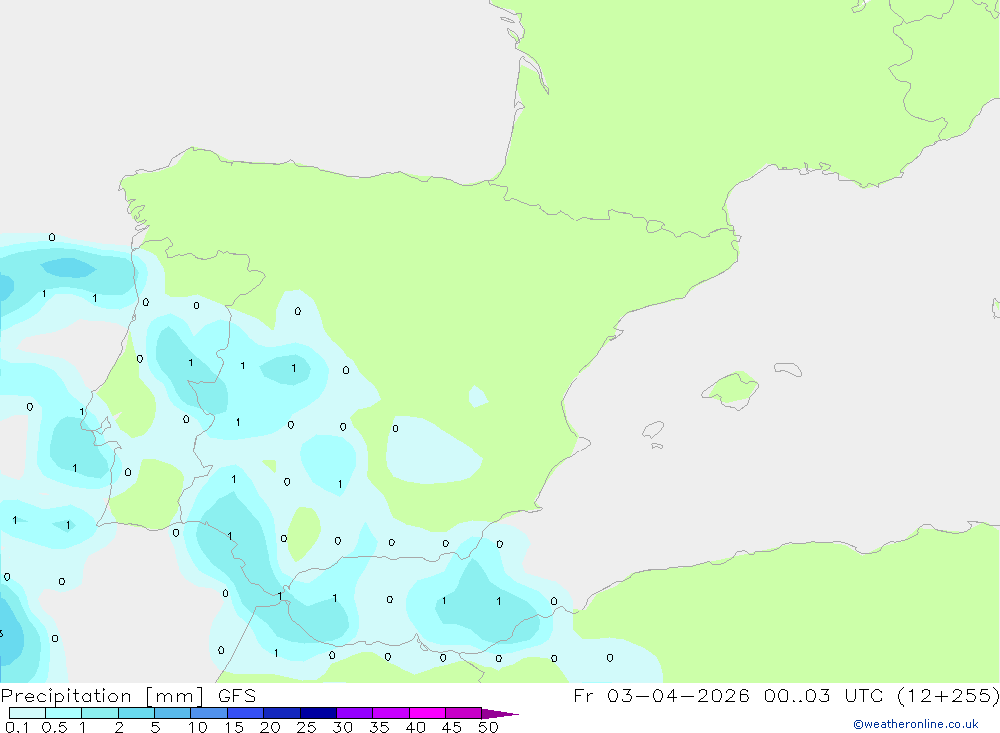The image size is (1000, 733).
Task: Click the '00..03 UTC' time range text
Action: (823, 695)
